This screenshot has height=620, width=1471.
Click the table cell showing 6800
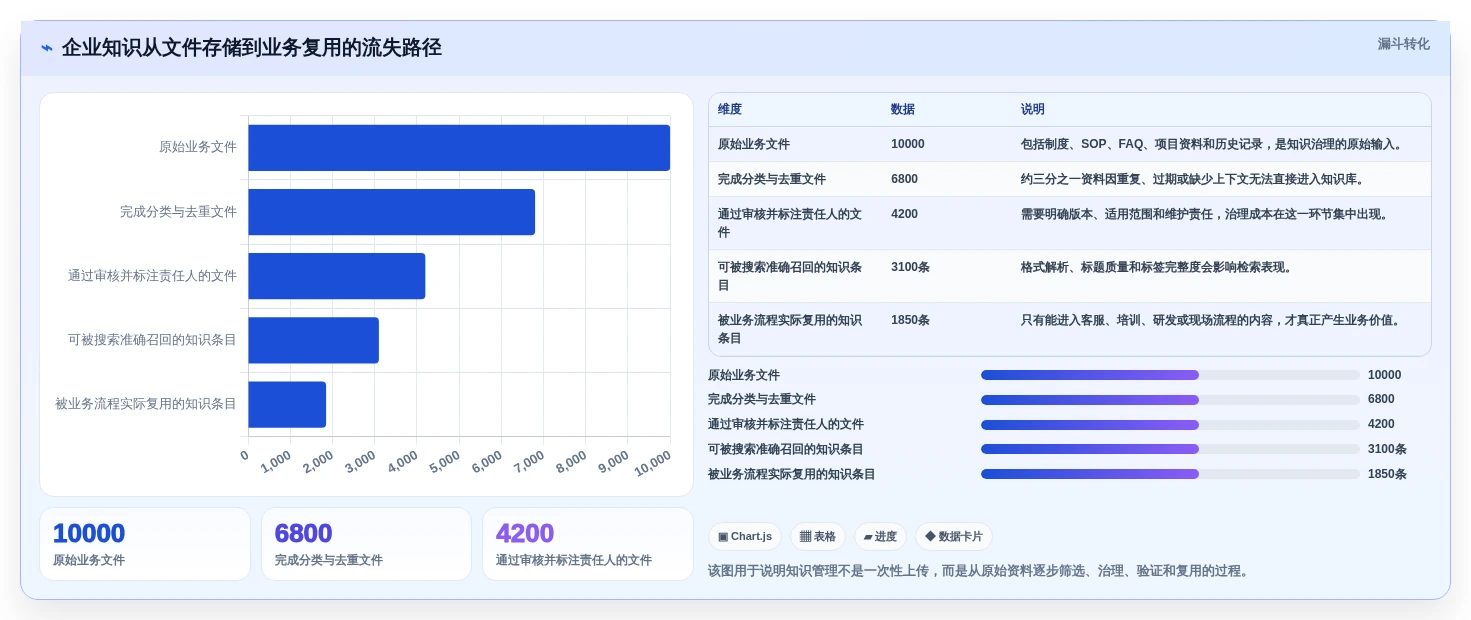(x=904, y=179)
